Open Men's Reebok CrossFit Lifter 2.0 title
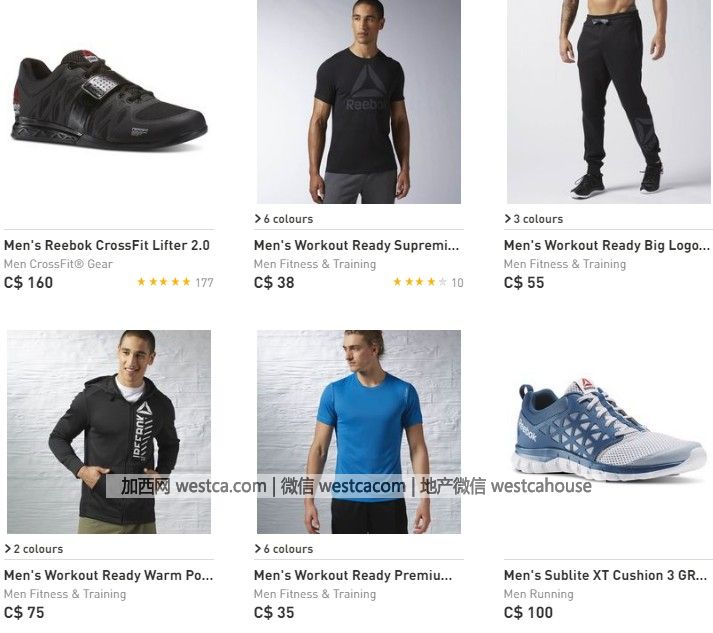Screen dimensions: 713x633 107,245
